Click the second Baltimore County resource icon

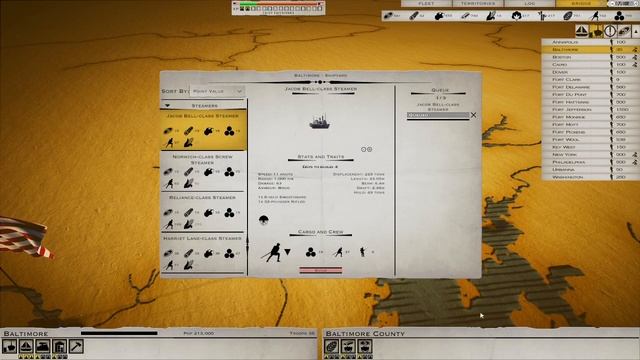(348, 347)
